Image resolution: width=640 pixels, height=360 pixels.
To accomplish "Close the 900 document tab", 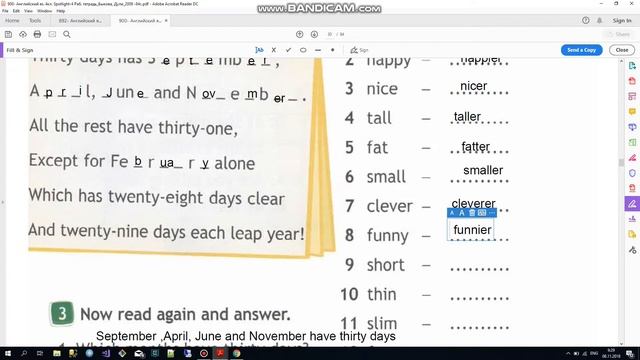I will 166,20.
